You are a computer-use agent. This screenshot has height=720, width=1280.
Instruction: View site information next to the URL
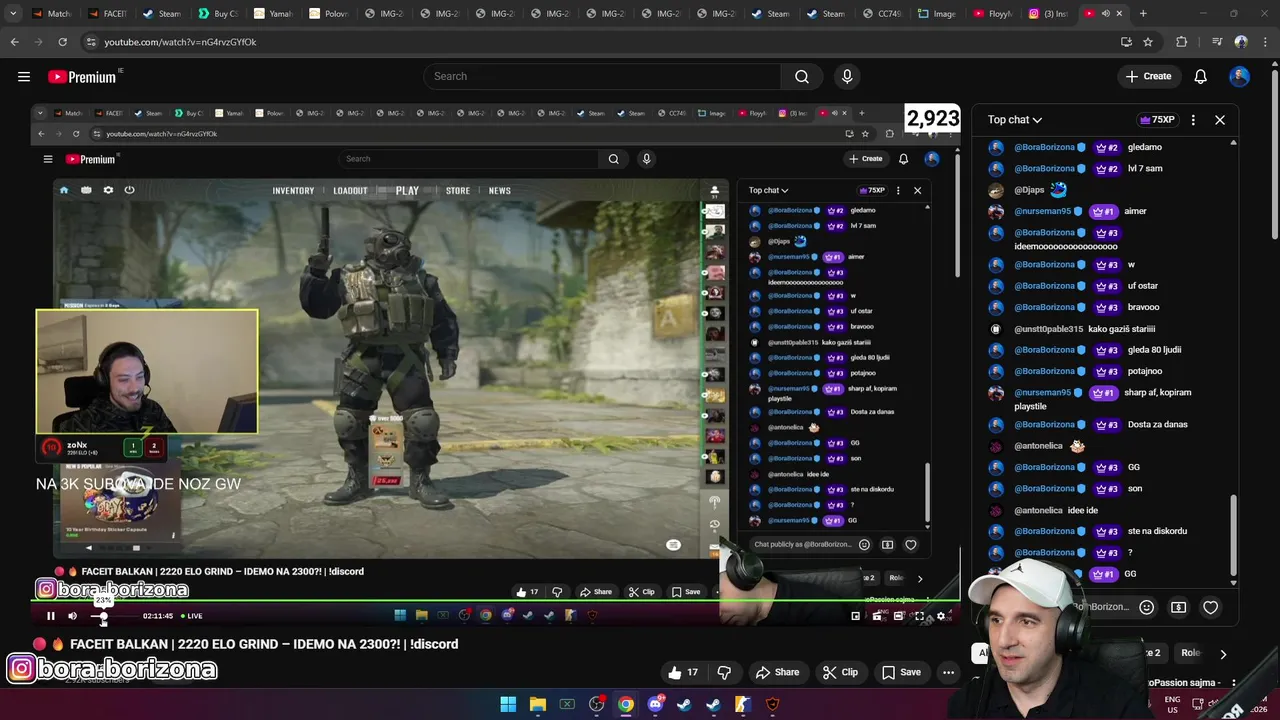[x=91, y=42]
